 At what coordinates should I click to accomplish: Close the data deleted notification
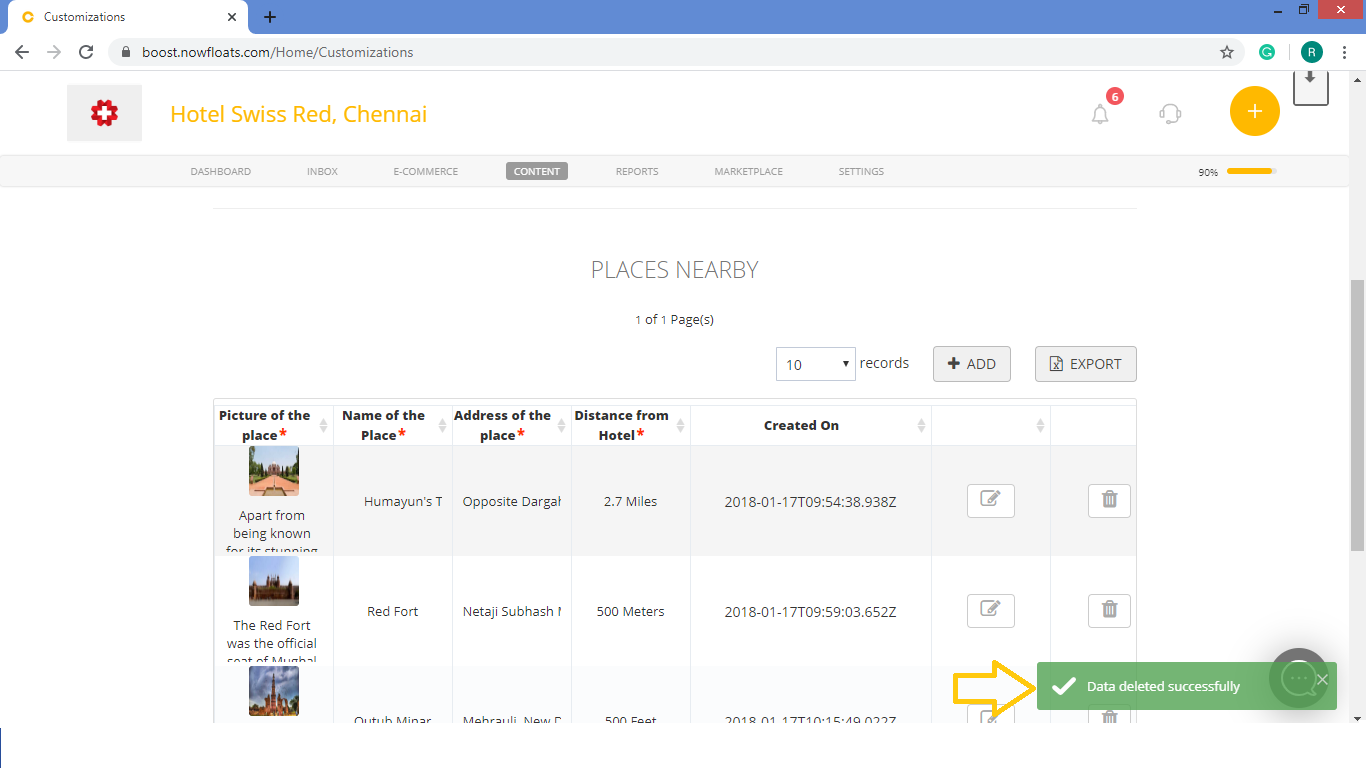[1322, 679]
